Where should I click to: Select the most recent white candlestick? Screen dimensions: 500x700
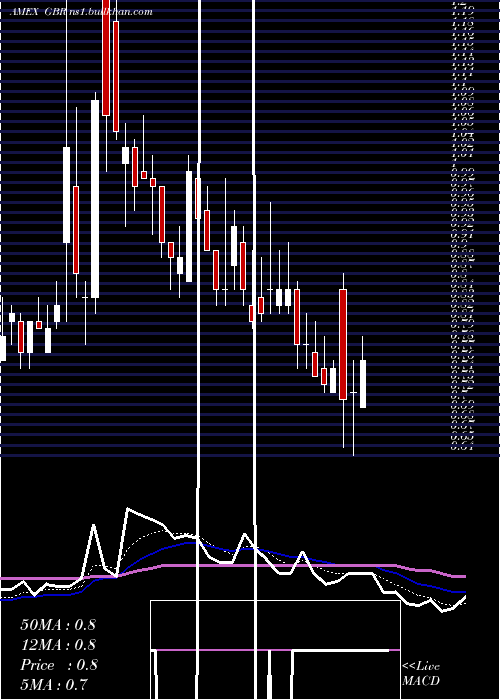[363, 383]
